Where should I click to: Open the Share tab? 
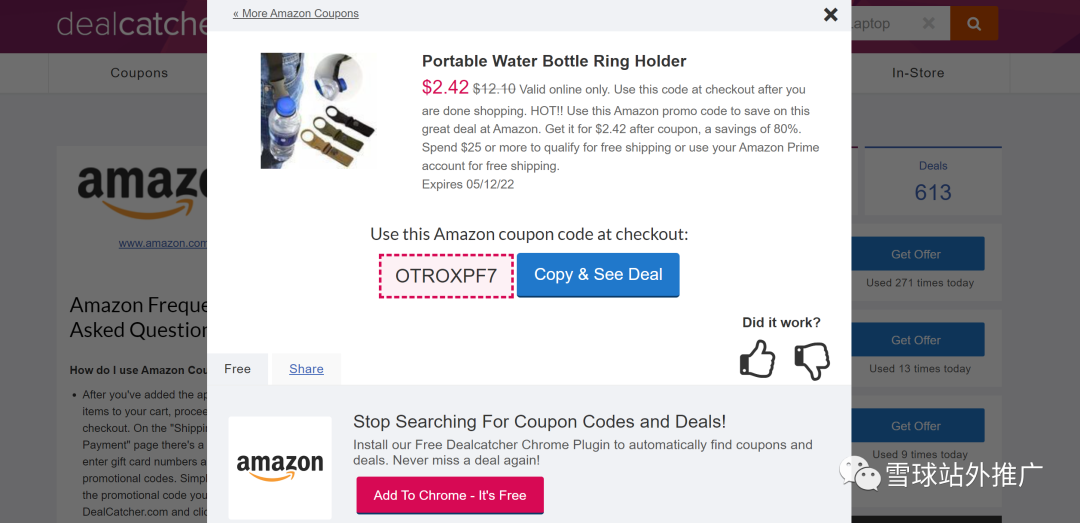click(306, 369)
